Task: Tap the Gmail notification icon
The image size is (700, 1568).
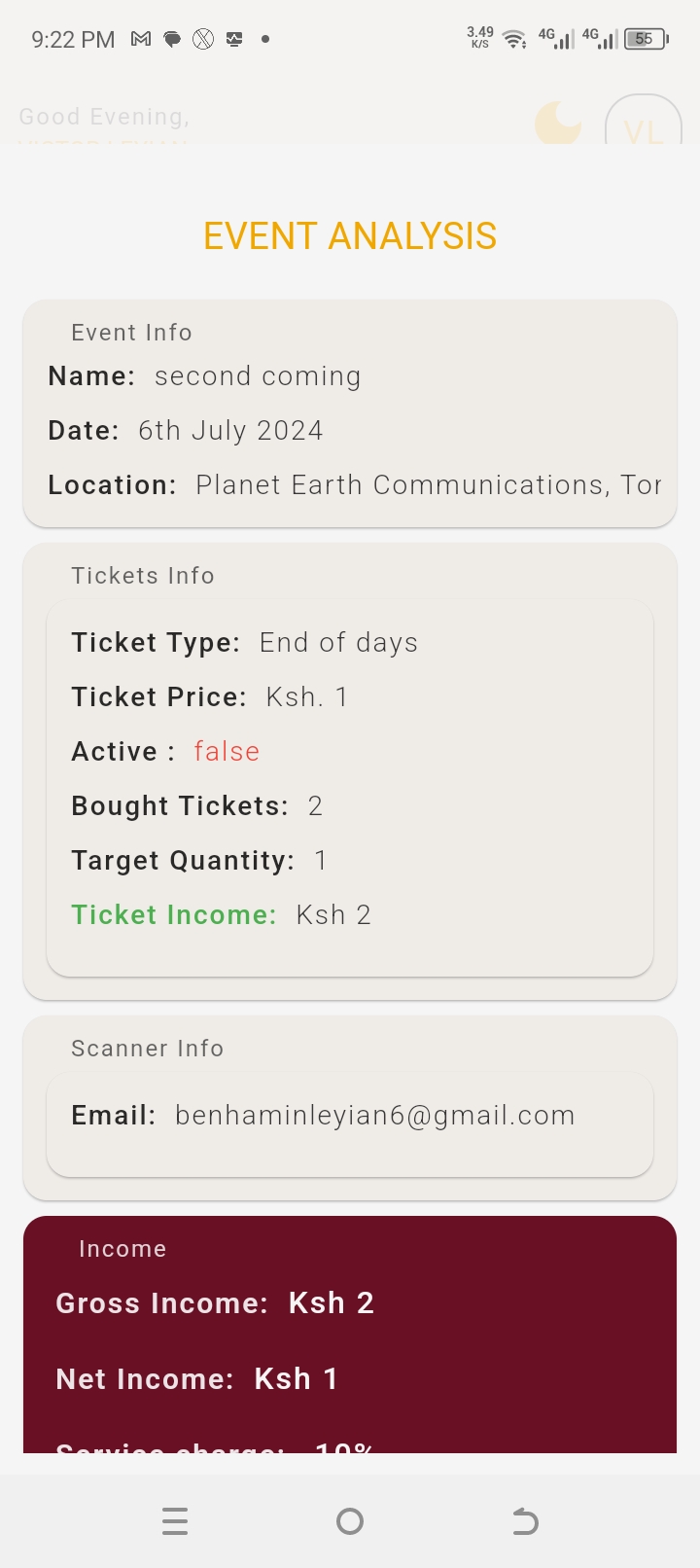Action: click(141, 40)
